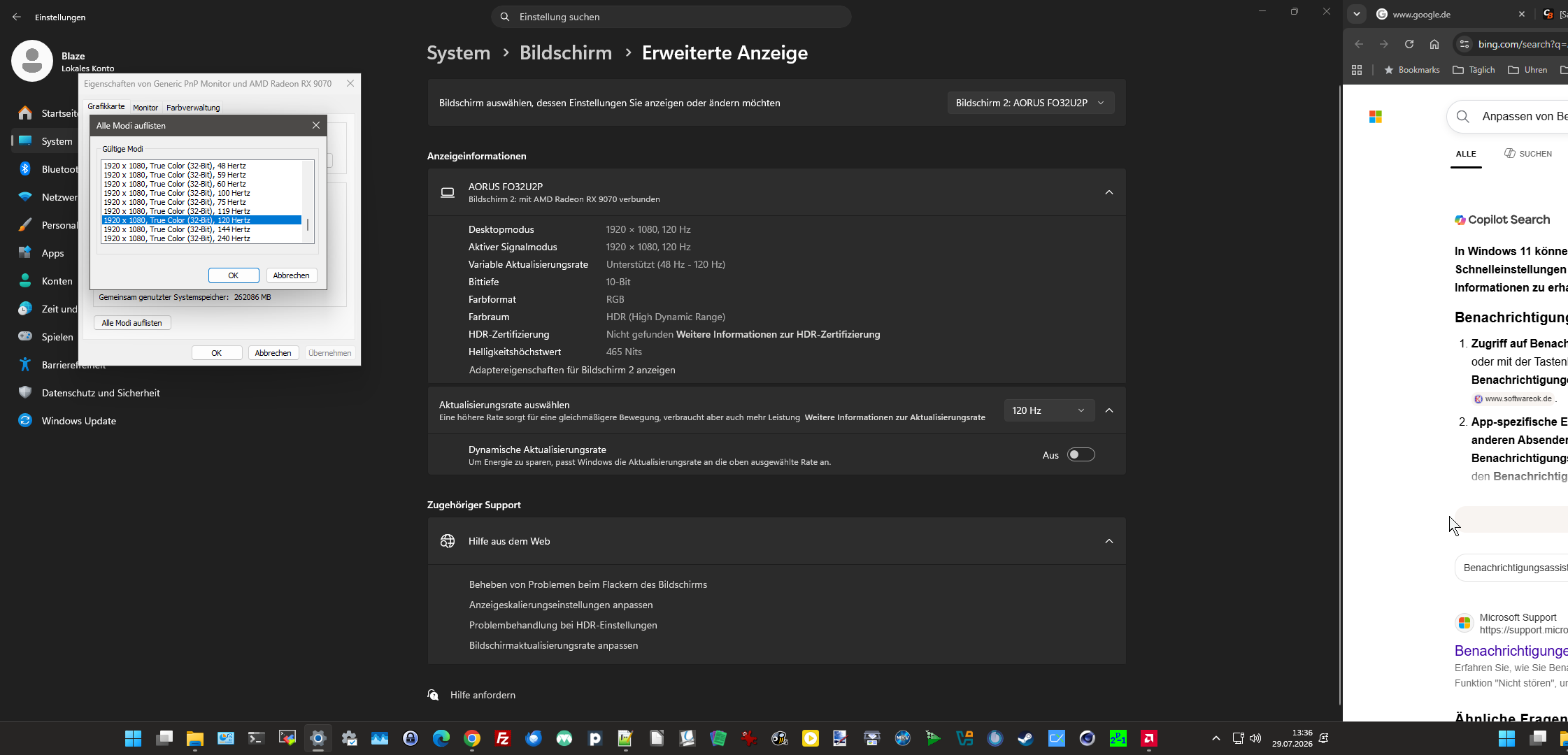The image size is (1568, 755).
Task: Open Weitere Informationen zur Aktualisierungsrate link
Action: point(895,417)
